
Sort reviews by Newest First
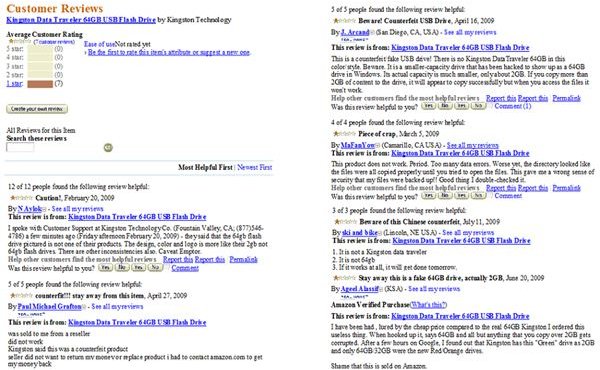254,167
